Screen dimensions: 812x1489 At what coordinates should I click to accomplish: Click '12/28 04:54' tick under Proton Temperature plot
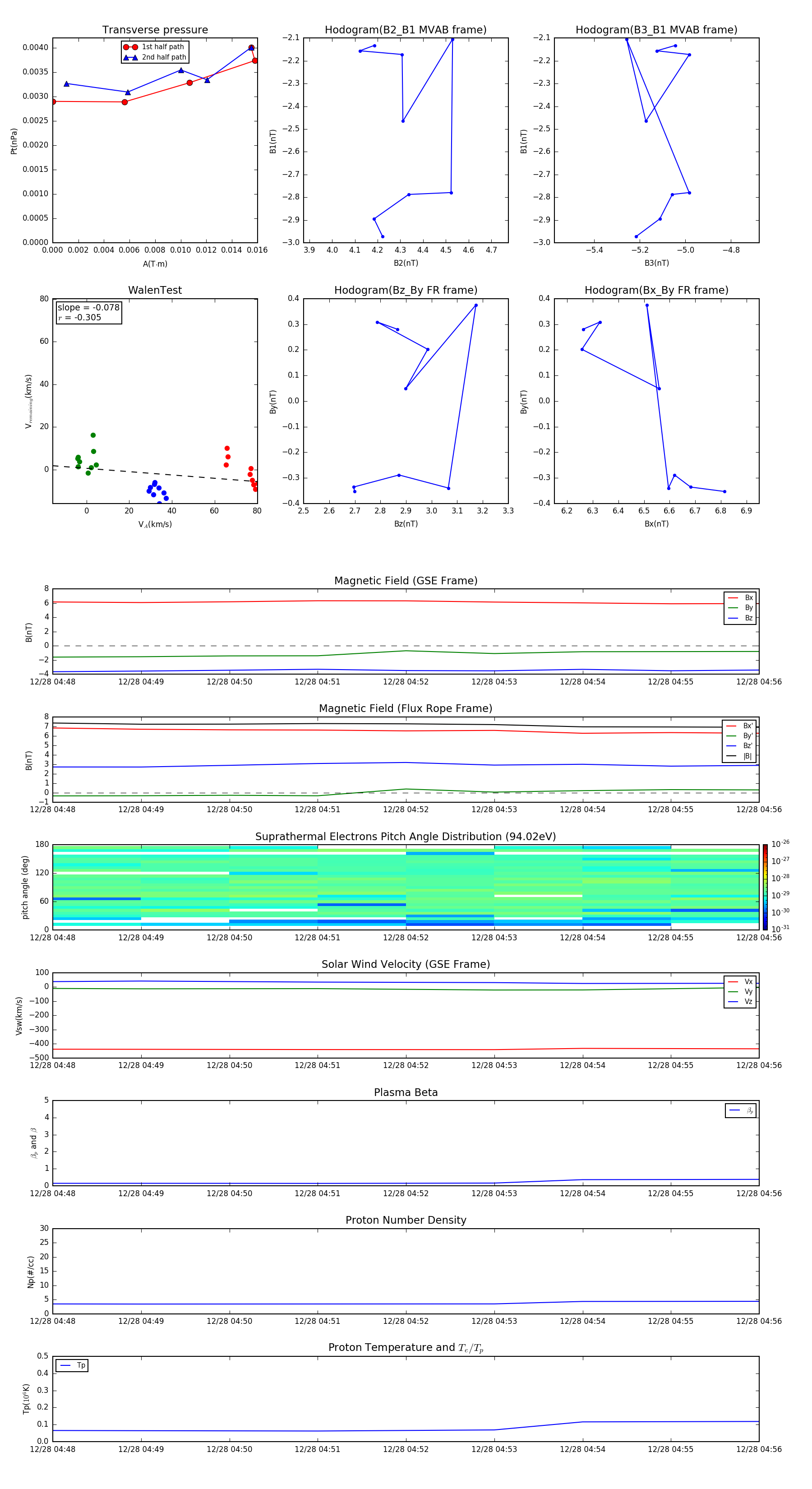[x=582, y=1450]
